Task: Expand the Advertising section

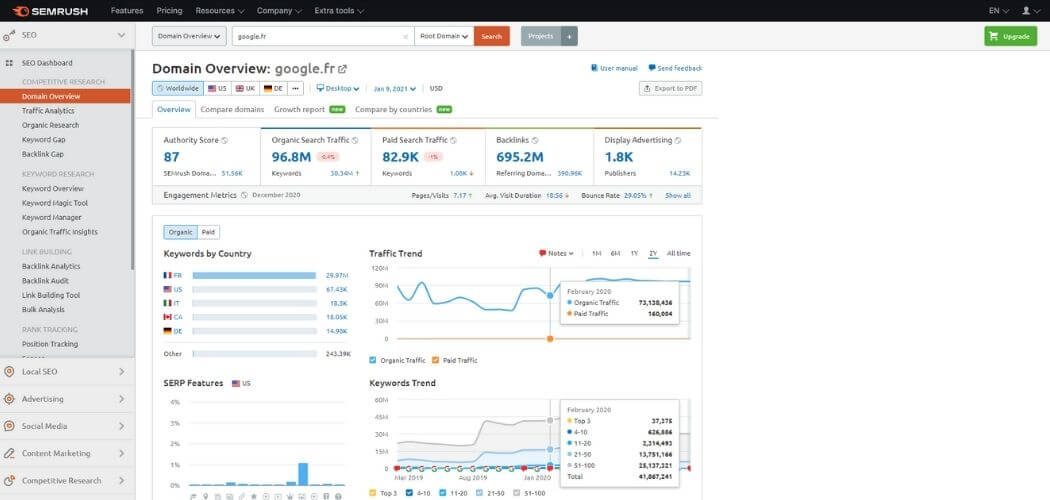Action: (67, 399)
